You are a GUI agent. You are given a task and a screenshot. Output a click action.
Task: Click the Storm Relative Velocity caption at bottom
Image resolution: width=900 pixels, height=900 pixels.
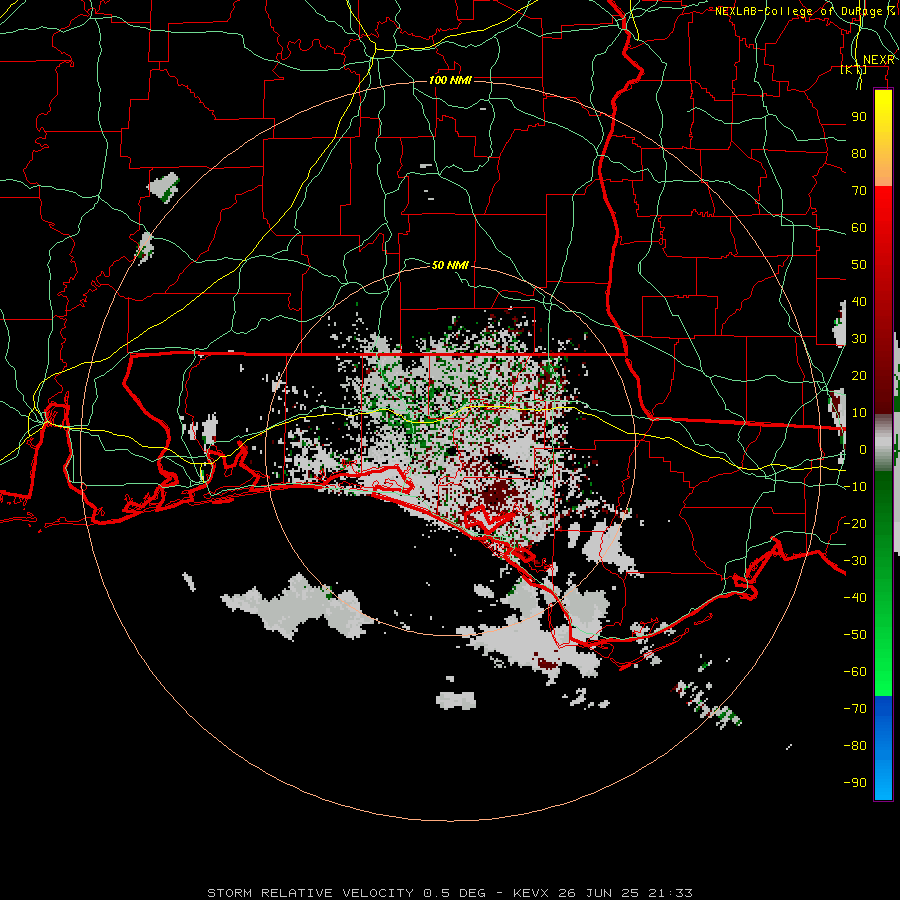pos(449,893)
